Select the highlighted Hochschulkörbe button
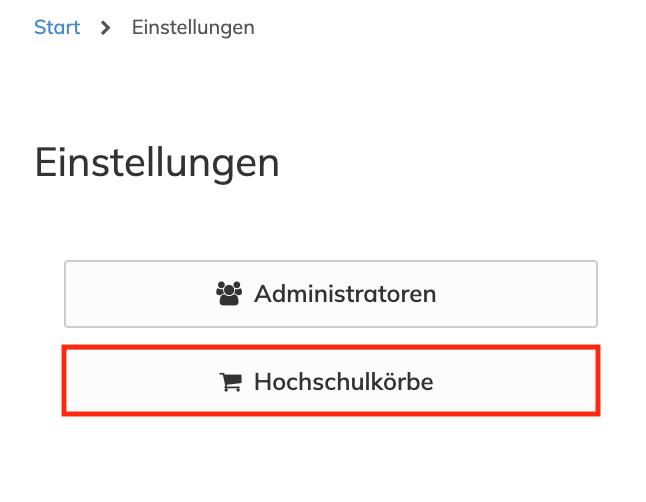This screenshot has height=502, width=646. [331, 381]
